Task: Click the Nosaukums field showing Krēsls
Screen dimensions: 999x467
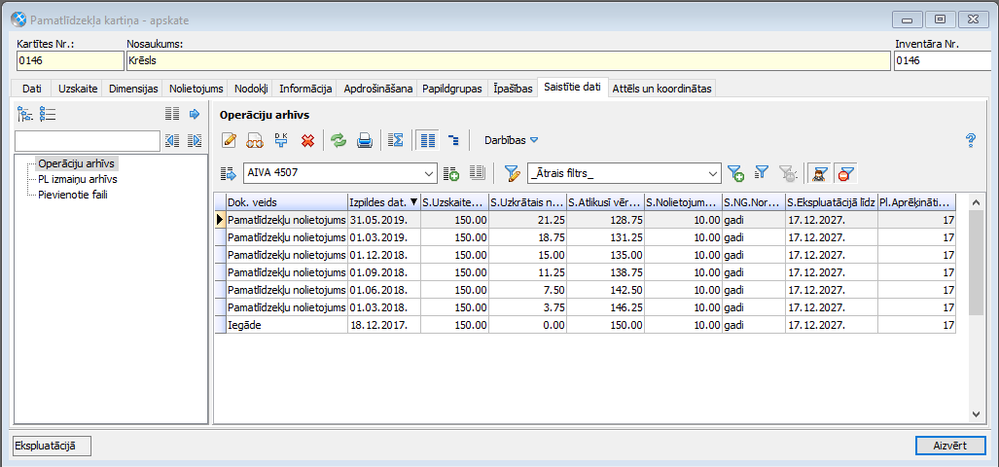Action: (508, 61)
